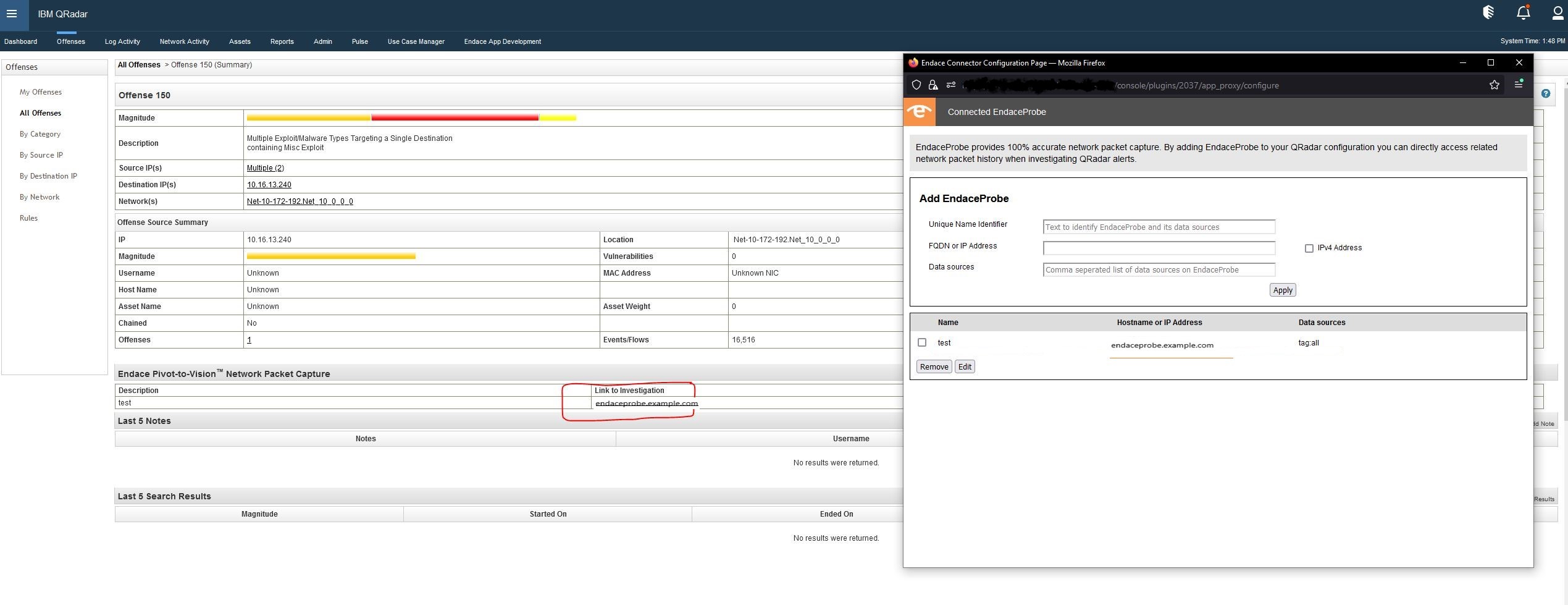The image size is (1568, 605).
Task: Check the box for the test EndaceProbe
Action: (922, 342)
